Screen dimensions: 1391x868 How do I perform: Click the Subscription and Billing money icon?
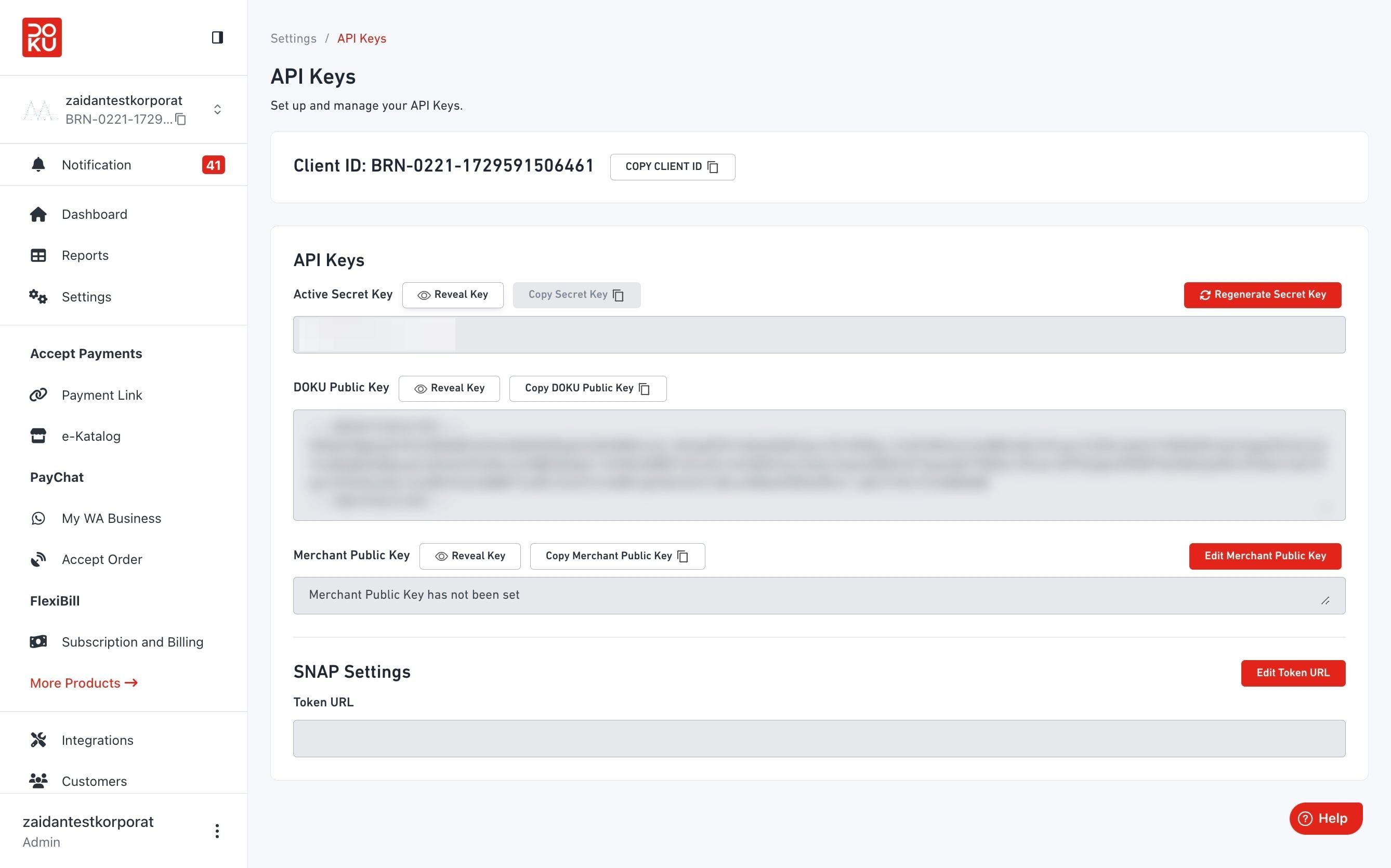tap(38, 642)
